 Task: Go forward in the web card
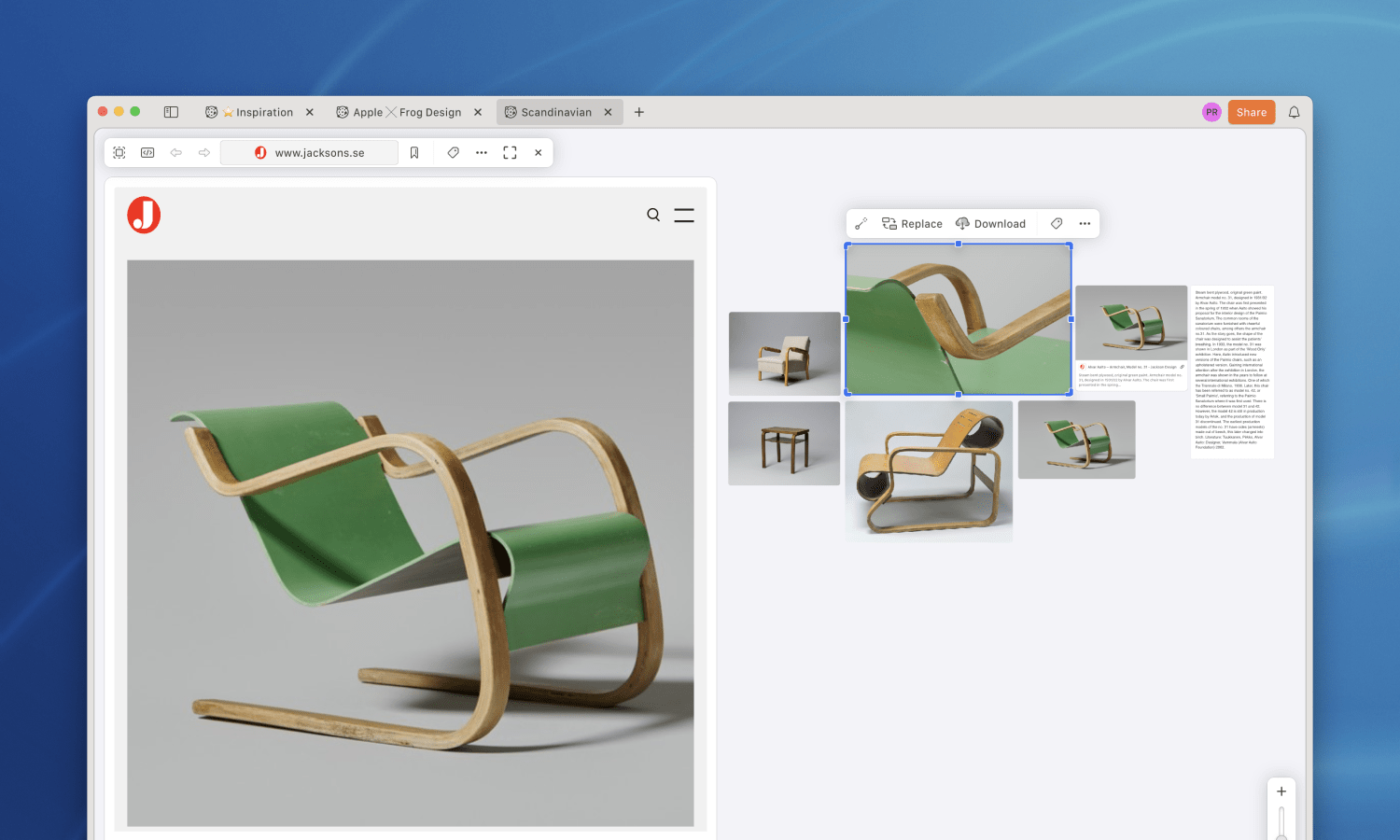tap(204, 152)
